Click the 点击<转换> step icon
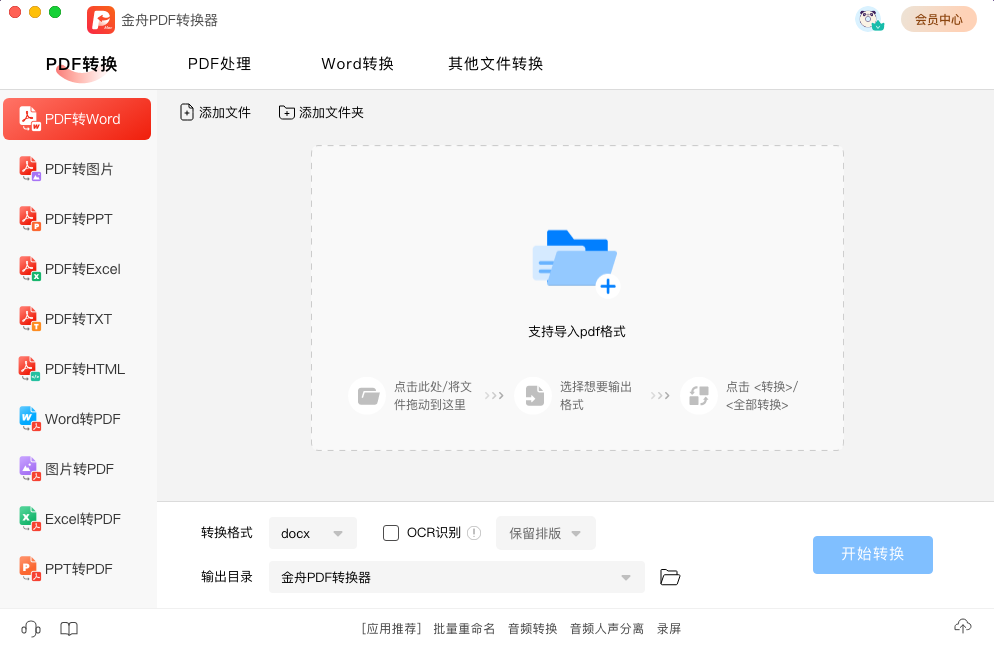Image resolution: width=994 pixels, height=645 pixels. coord(699,396)
